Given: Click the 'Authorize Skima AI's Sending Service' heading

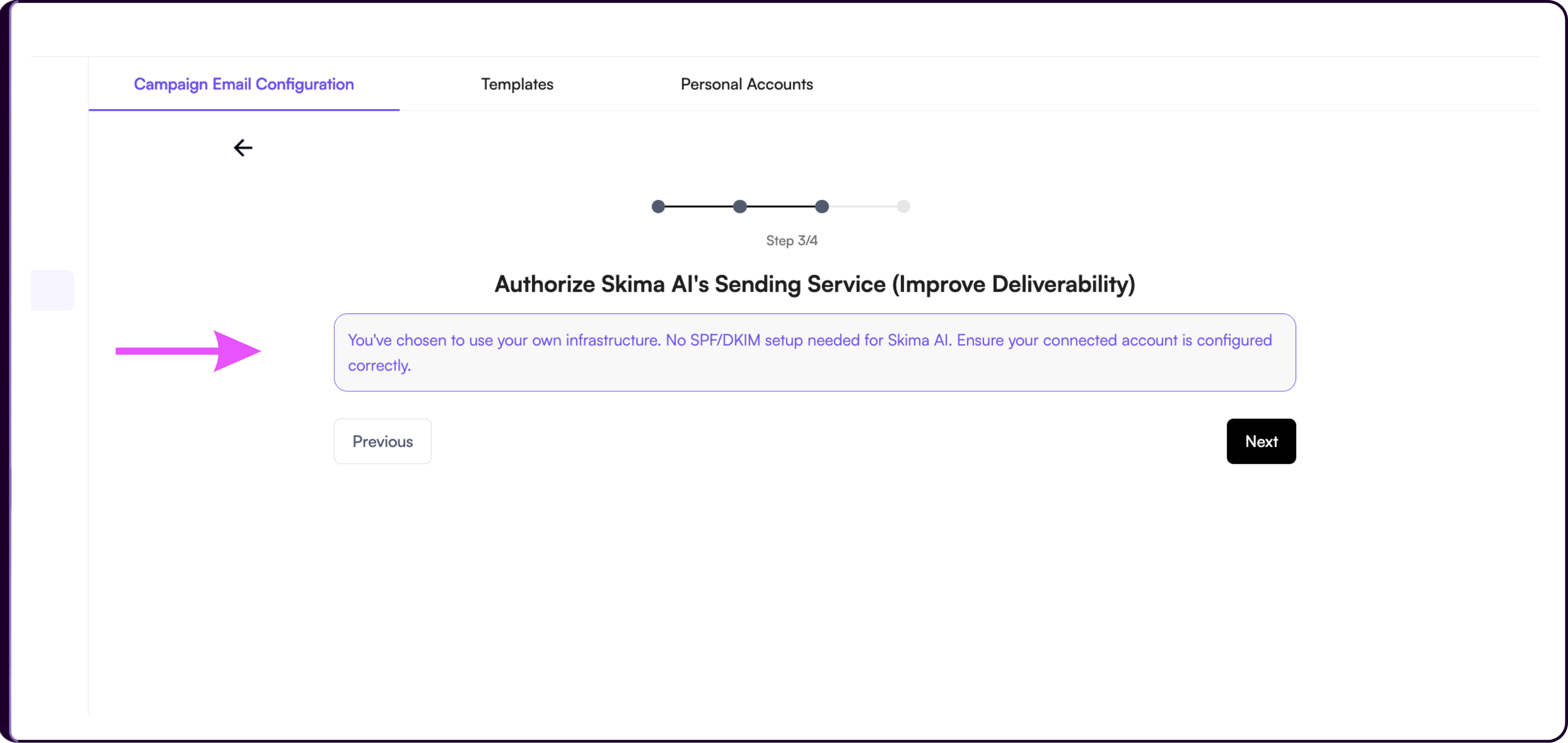Looking at the screenshot, I should [814, 284].
